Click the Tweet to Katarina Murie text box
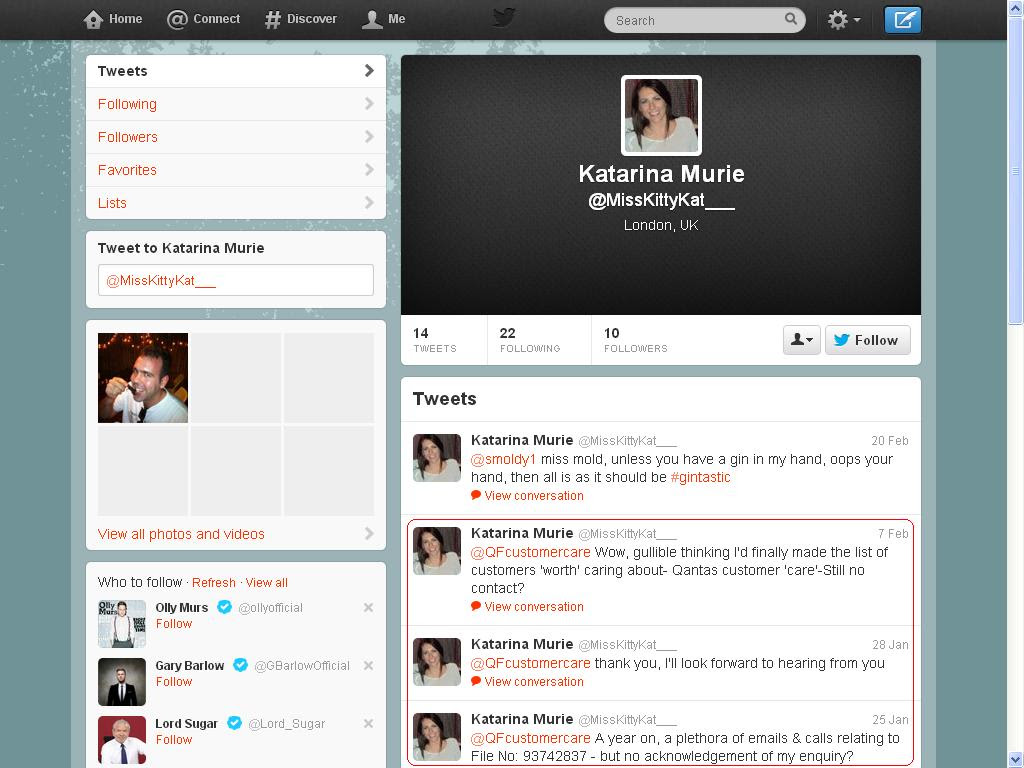The height and width of the screenshot is (768, 1024). [236, 280]
